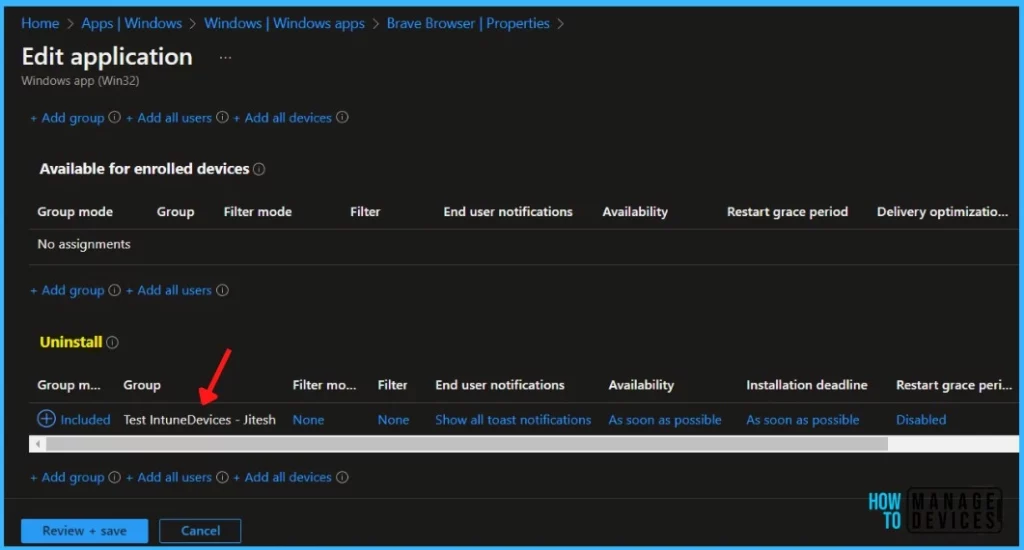Info icon beside bottom Add all users link

pos(222,477)
